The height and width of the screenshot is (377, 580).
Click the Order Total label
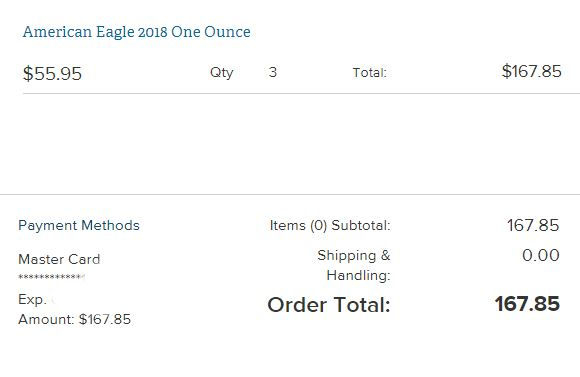[329, 305]
